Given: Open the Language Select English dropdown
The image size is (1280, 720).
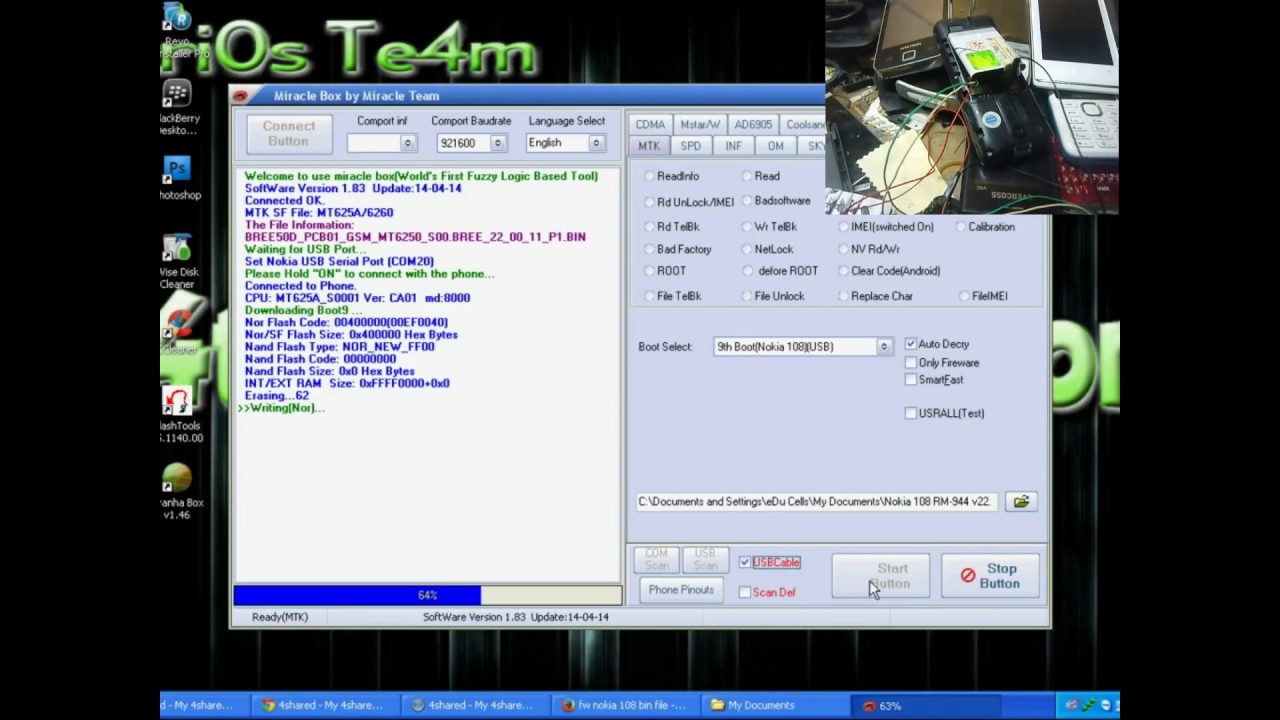Looking at the screenshot, I should point(596,143).
